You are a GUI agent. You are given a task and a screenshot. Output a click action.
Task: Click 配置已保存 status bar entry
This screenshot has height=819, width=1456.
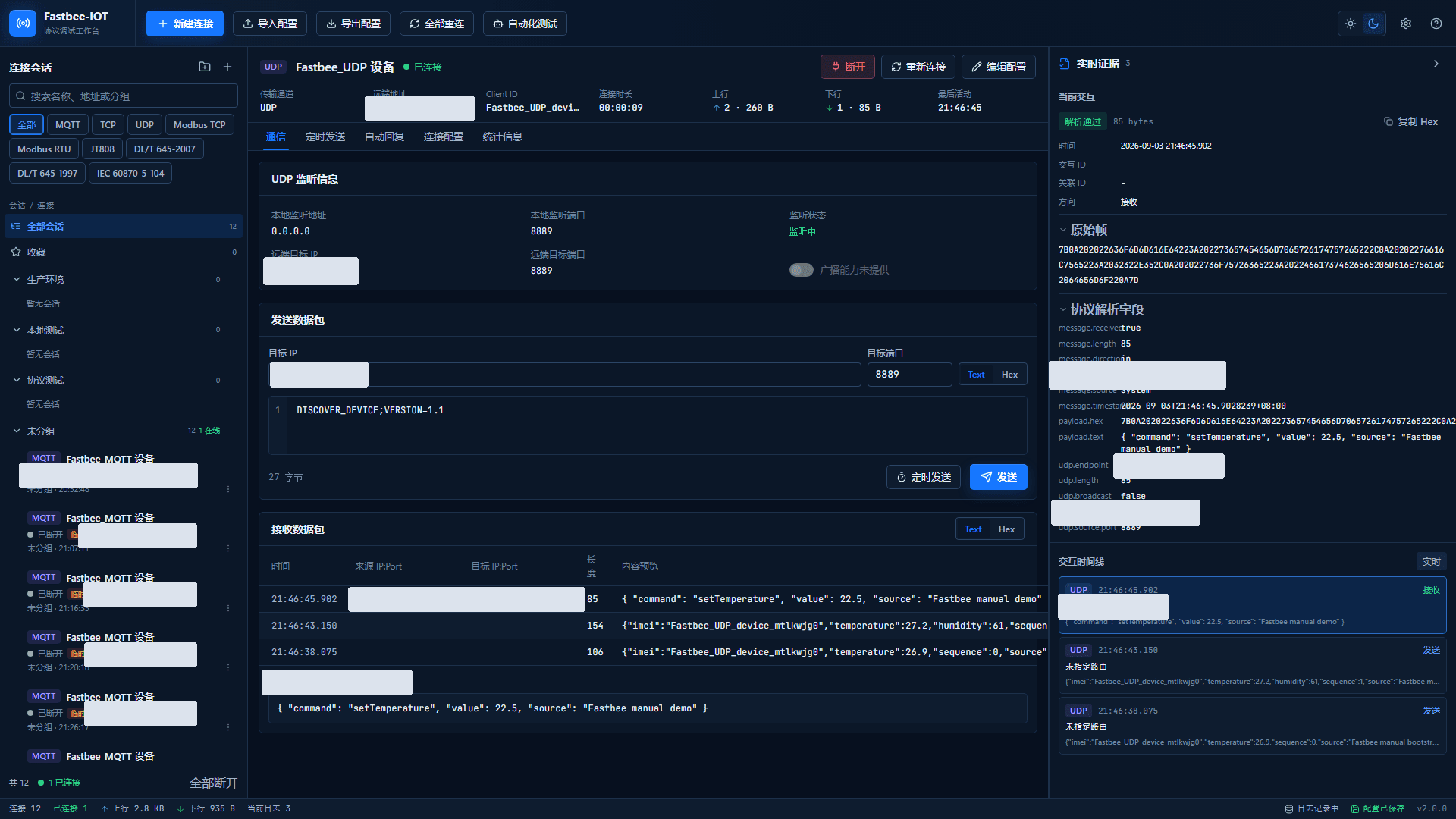click(1377, 808)
